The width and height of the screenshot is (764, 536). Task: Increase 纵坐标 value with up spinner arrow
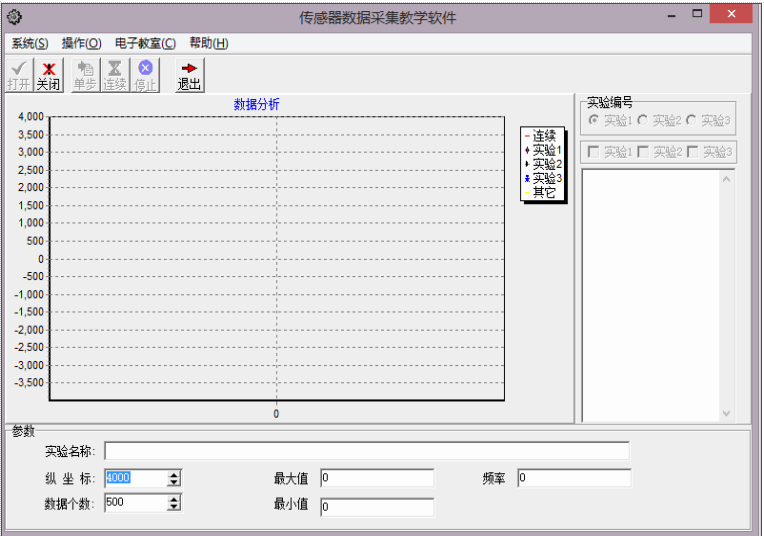point(174,474)
